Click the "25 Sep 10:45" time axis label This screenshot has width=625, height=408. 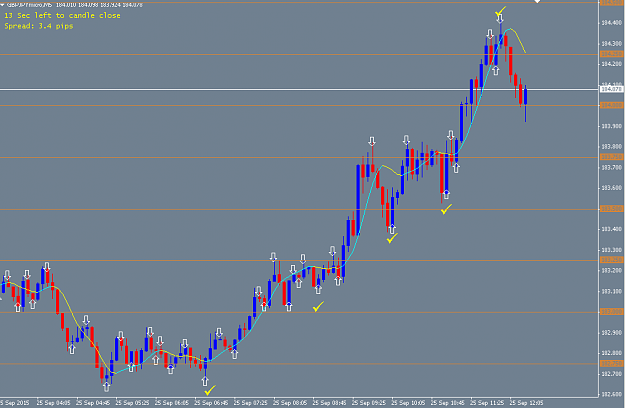click(448, 403)
